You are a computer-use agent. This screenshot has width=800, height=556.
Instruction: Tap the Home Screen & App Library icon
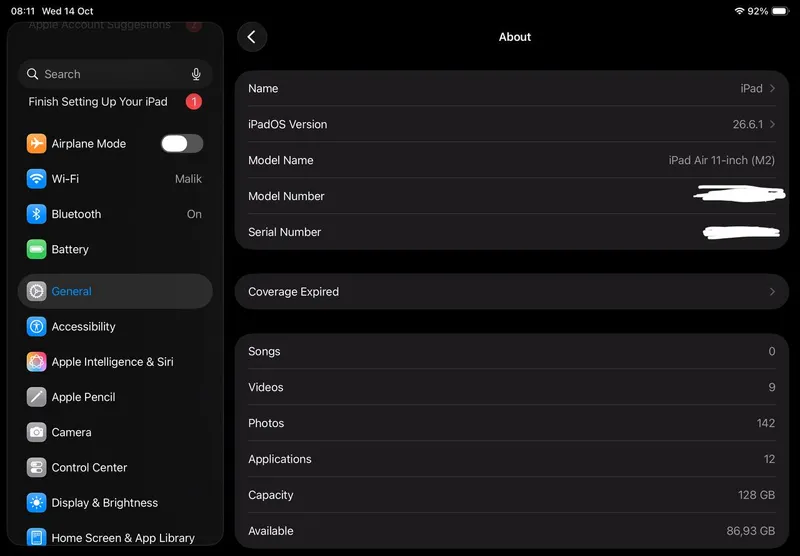tap(36, 537)
